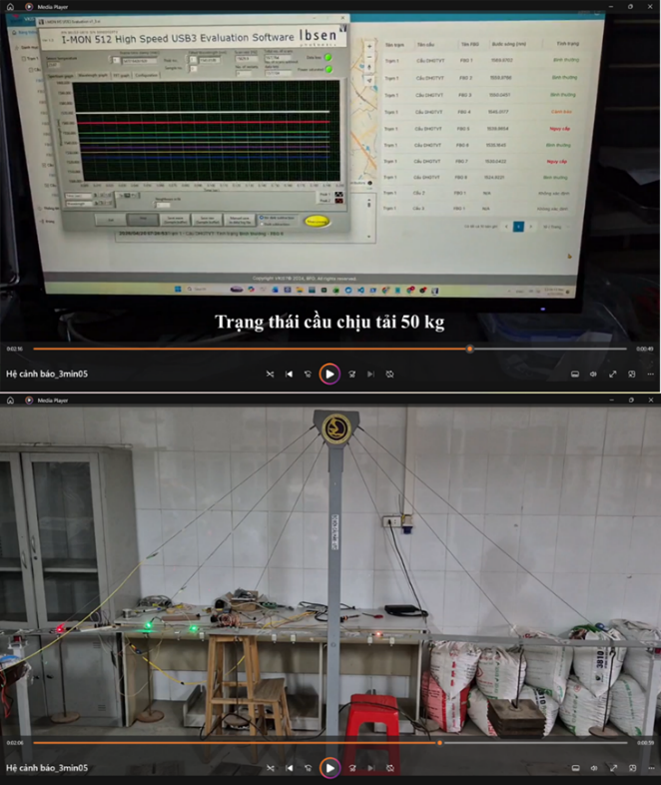Open subtitles and captions menu in top player
Viewport: 661px width, 785px height.
(575, 374)
